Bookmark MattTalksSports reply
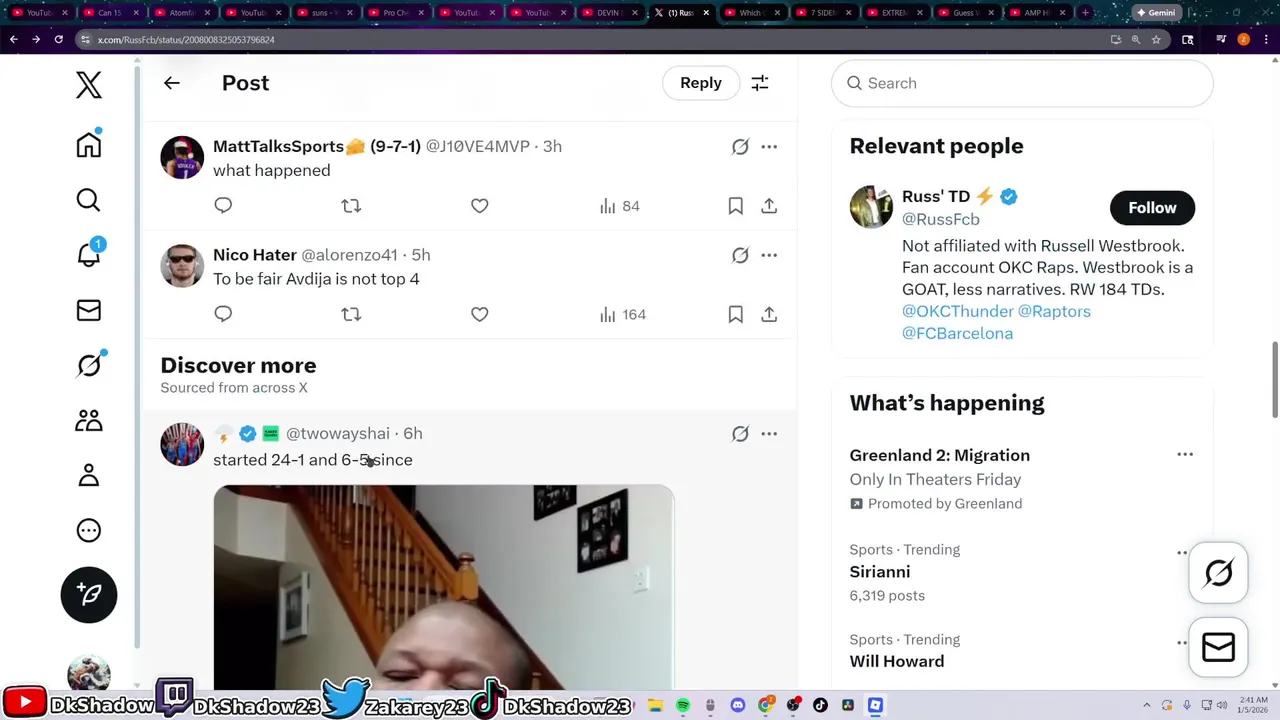The image size is (1280, 720). click(736, 206)
